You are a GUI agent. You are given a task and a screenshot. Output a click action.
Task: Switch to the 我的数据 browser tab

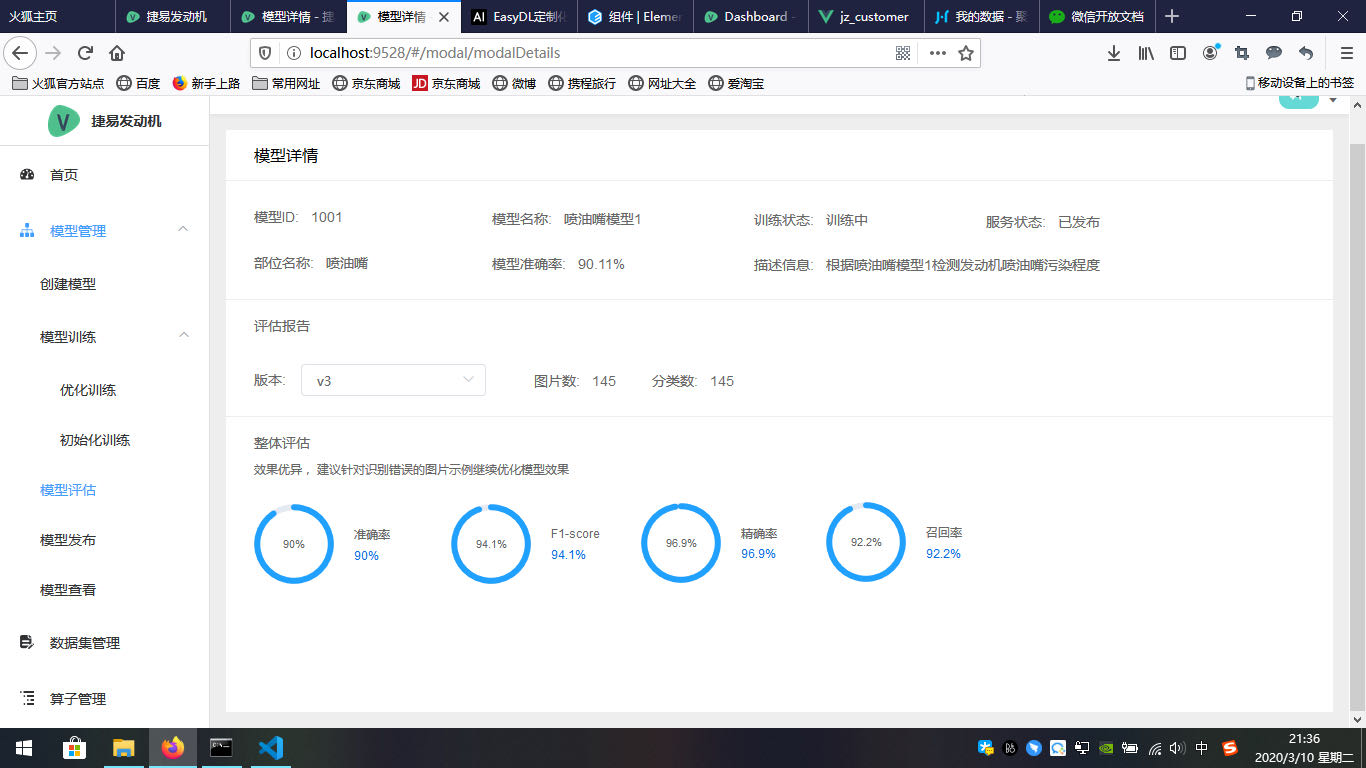pyautogui.click(x=982, y=17)
